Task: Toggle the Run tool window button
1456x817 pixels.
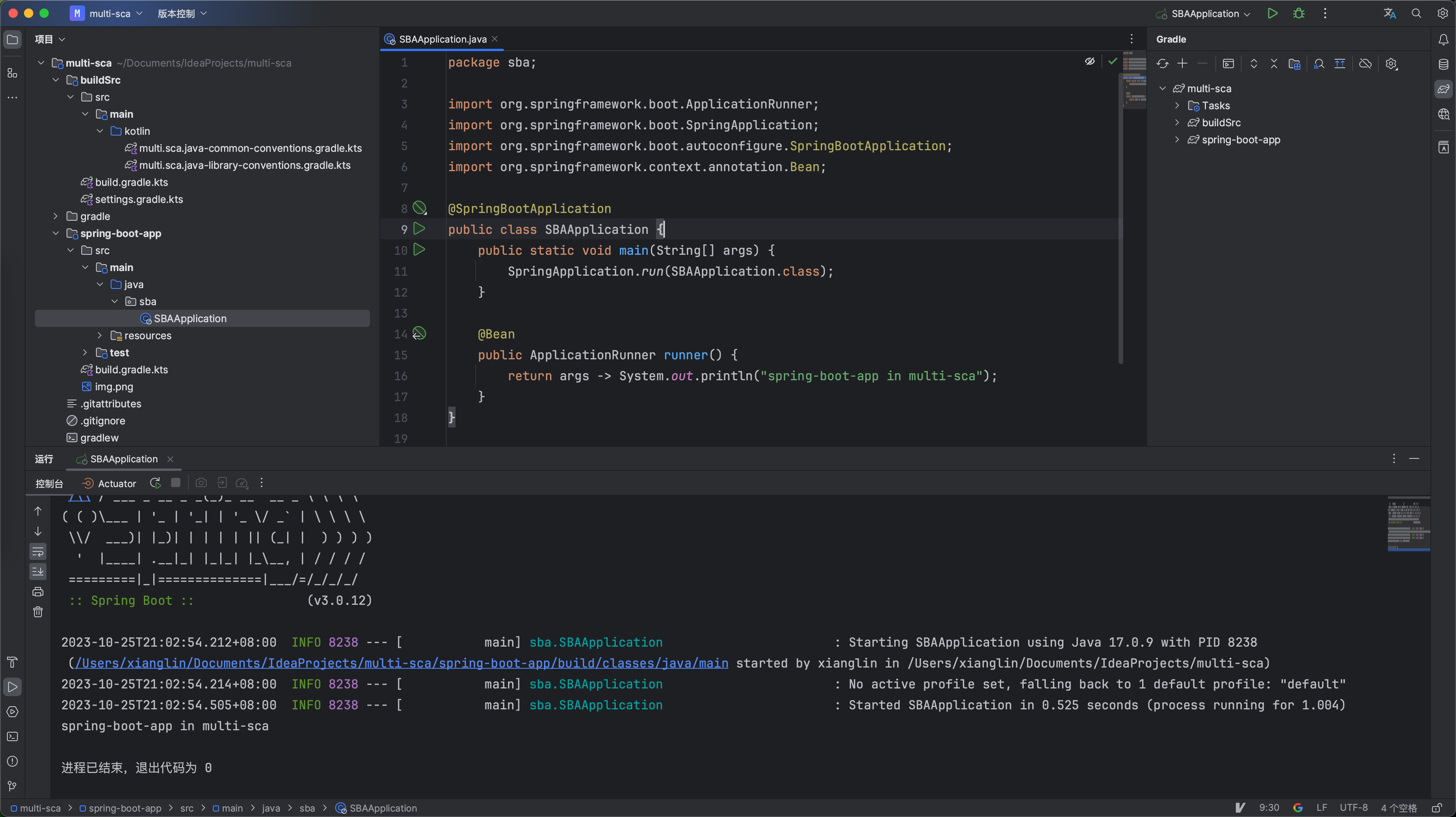Action: (x=12, y=687)
